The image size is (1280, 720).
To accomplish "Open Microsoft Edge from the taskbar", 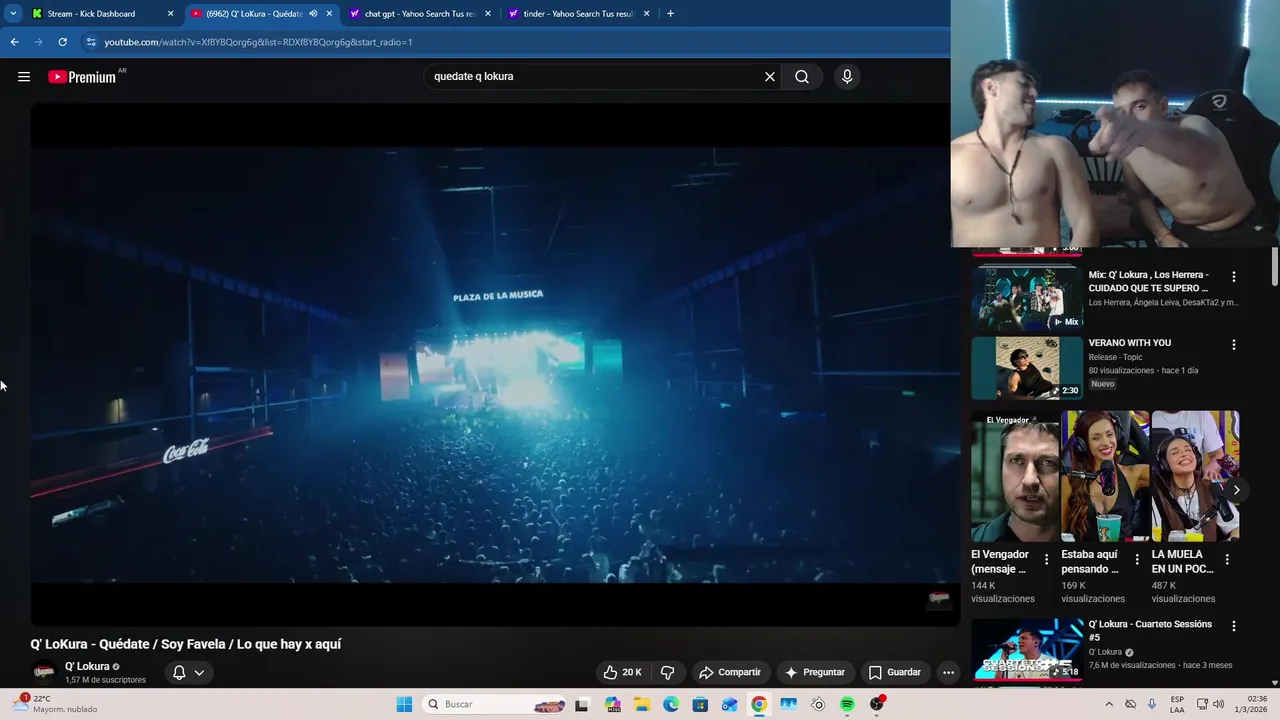I will [671, 704].
